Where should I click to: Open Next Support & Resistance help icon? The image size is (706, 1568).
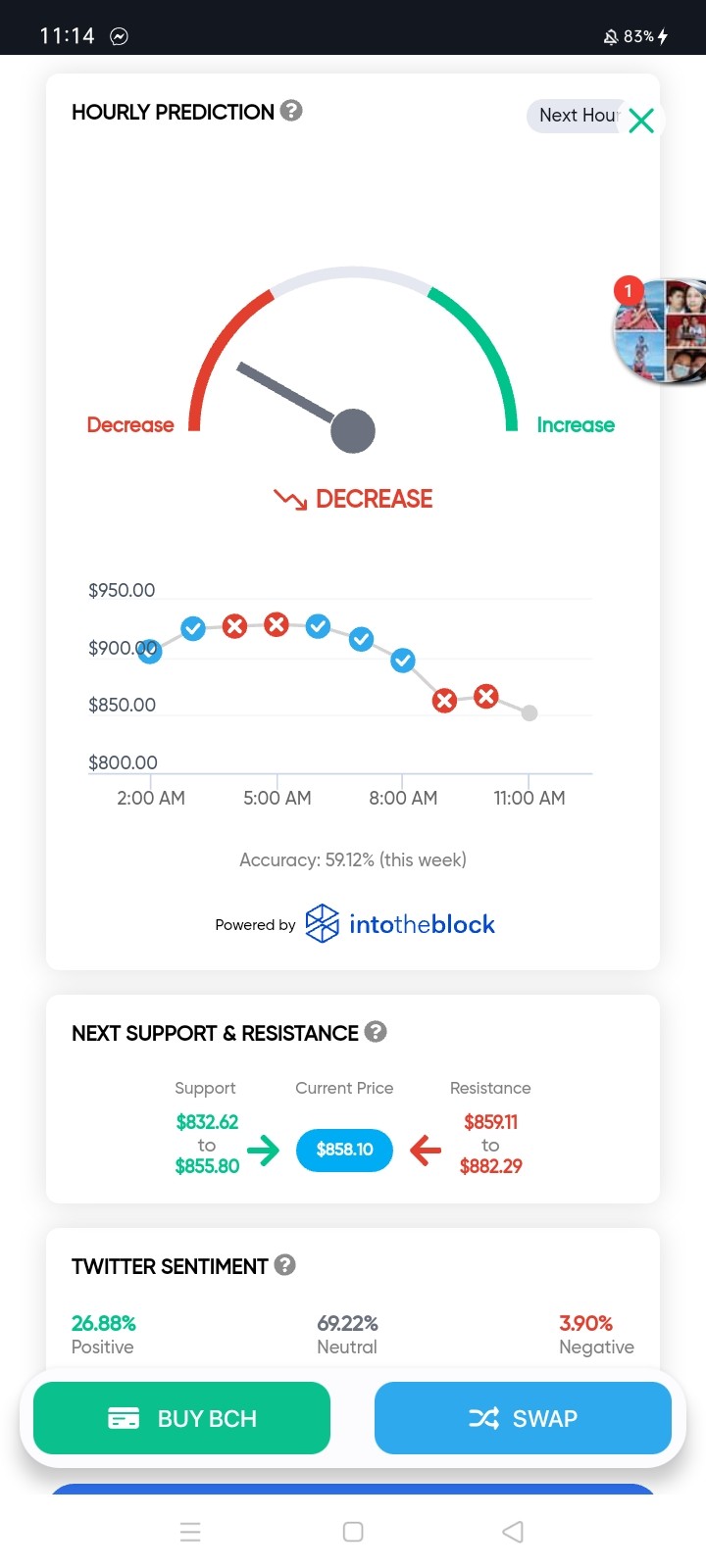376,1032
